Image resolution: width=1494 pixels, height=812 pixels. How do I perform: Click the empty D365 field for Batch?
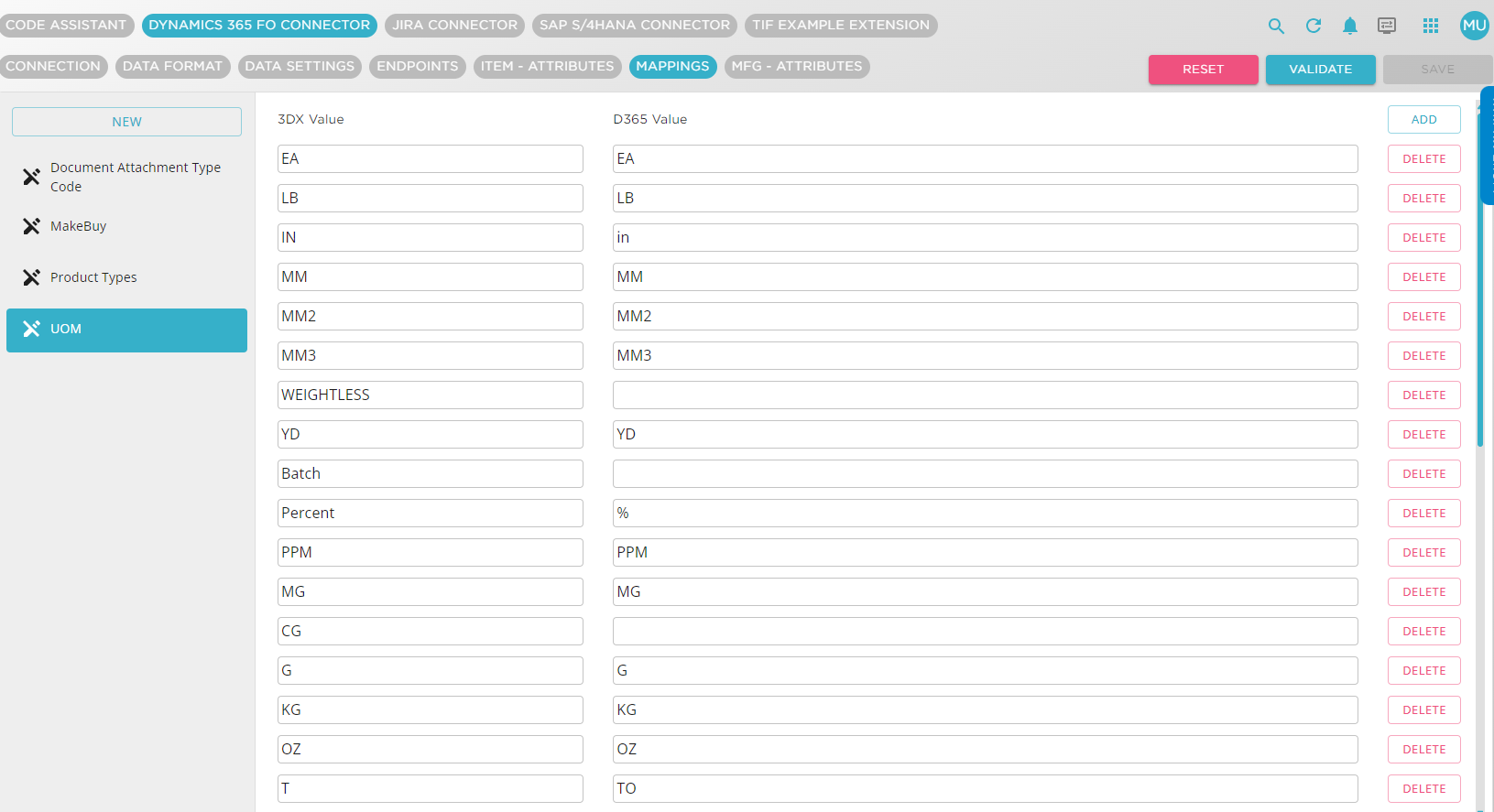point(985,474)
